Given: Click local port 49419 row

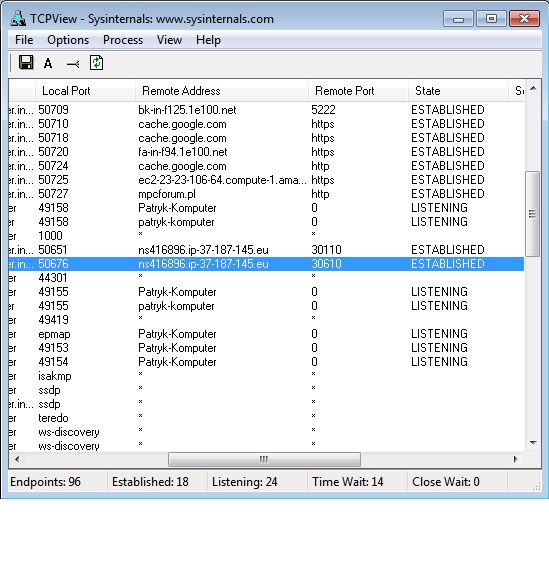Looking at the screenshot, I should point(266,320).
